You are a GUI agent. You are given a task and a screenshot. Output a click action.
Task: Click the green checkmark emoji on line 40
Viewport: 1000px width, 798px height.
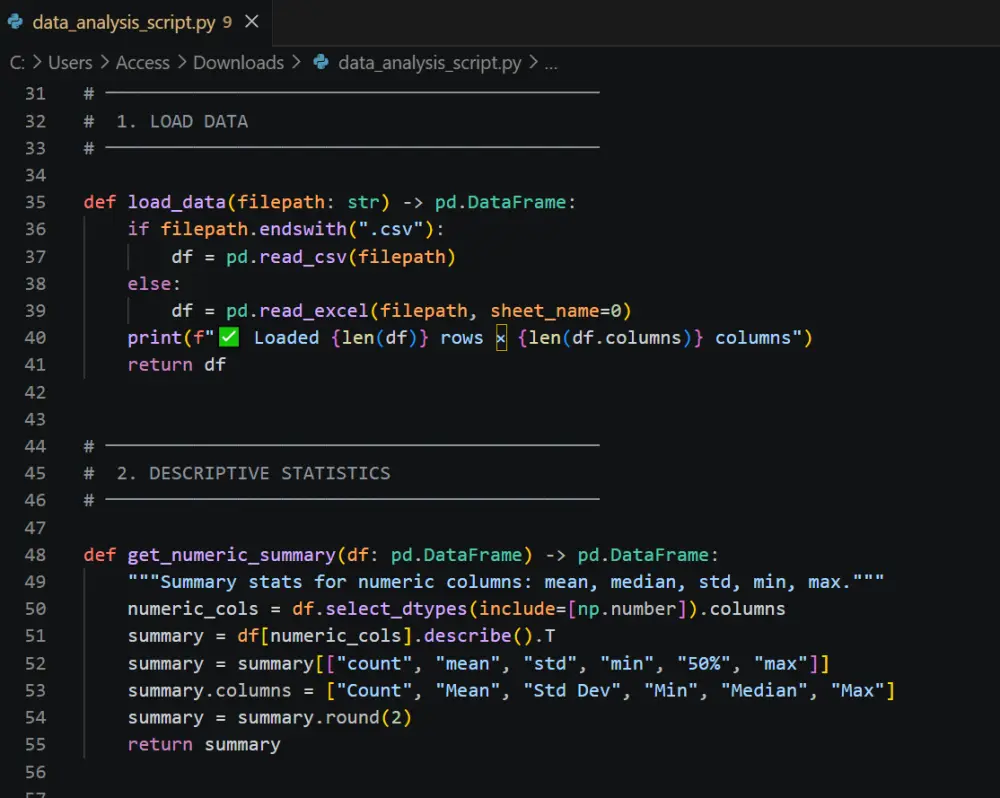click(x=229, y=337)
